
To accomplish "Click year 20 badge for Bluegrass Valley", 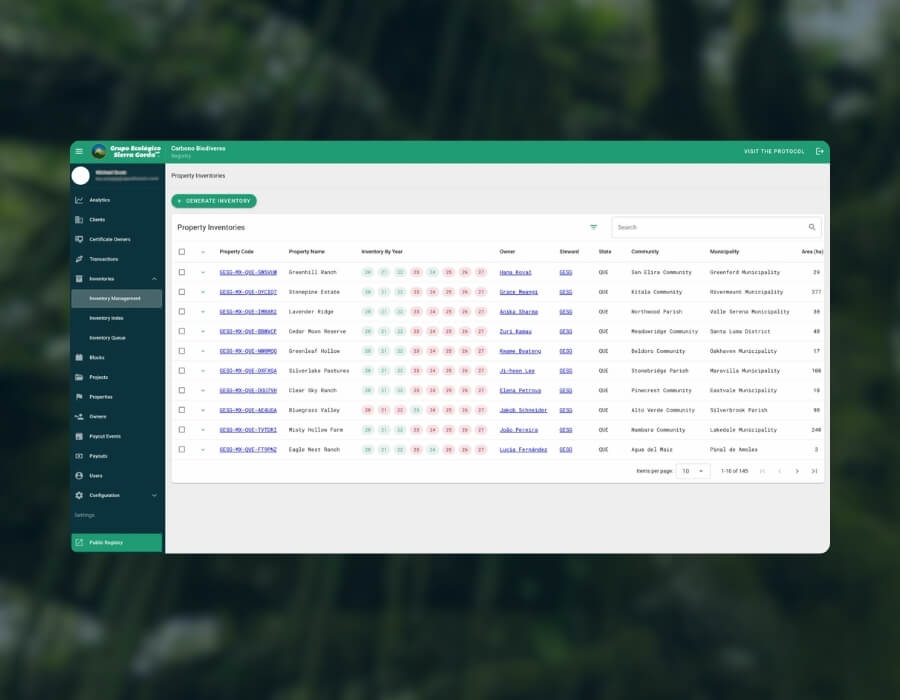I will [x=368, y=410].
